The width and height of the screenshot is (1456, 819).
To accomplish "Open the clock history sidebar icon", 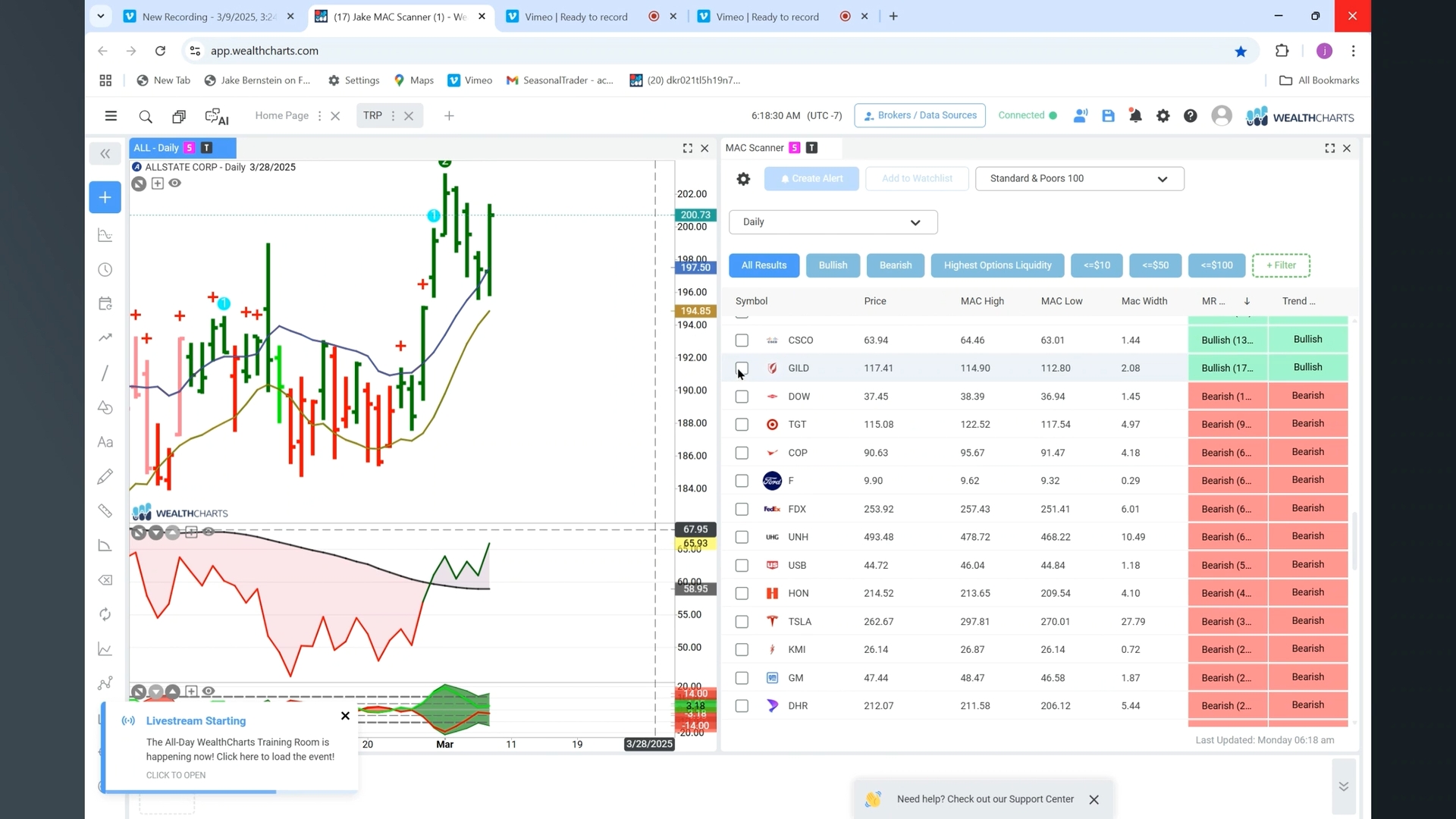I will [105, 270].
